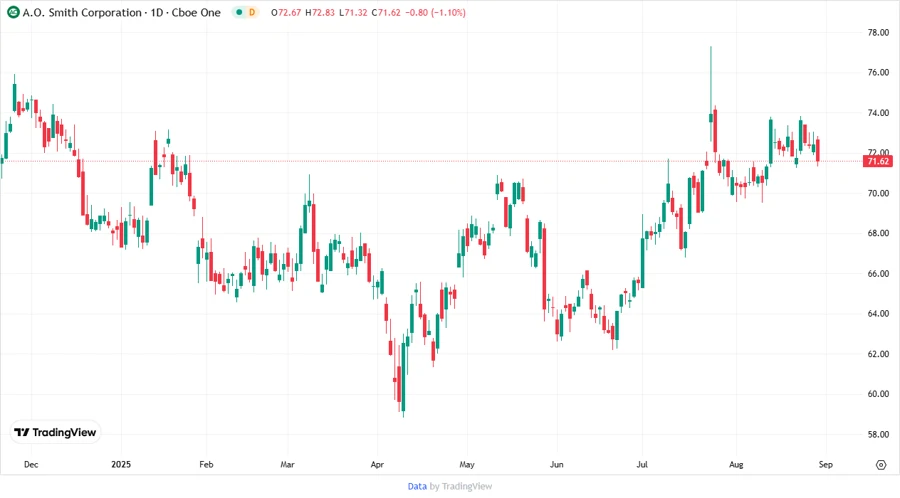Click the O72.67 open value
Image resolution: width=900 pixels, height=498 pixels.
pyautogui.click(x=286, y=12)
